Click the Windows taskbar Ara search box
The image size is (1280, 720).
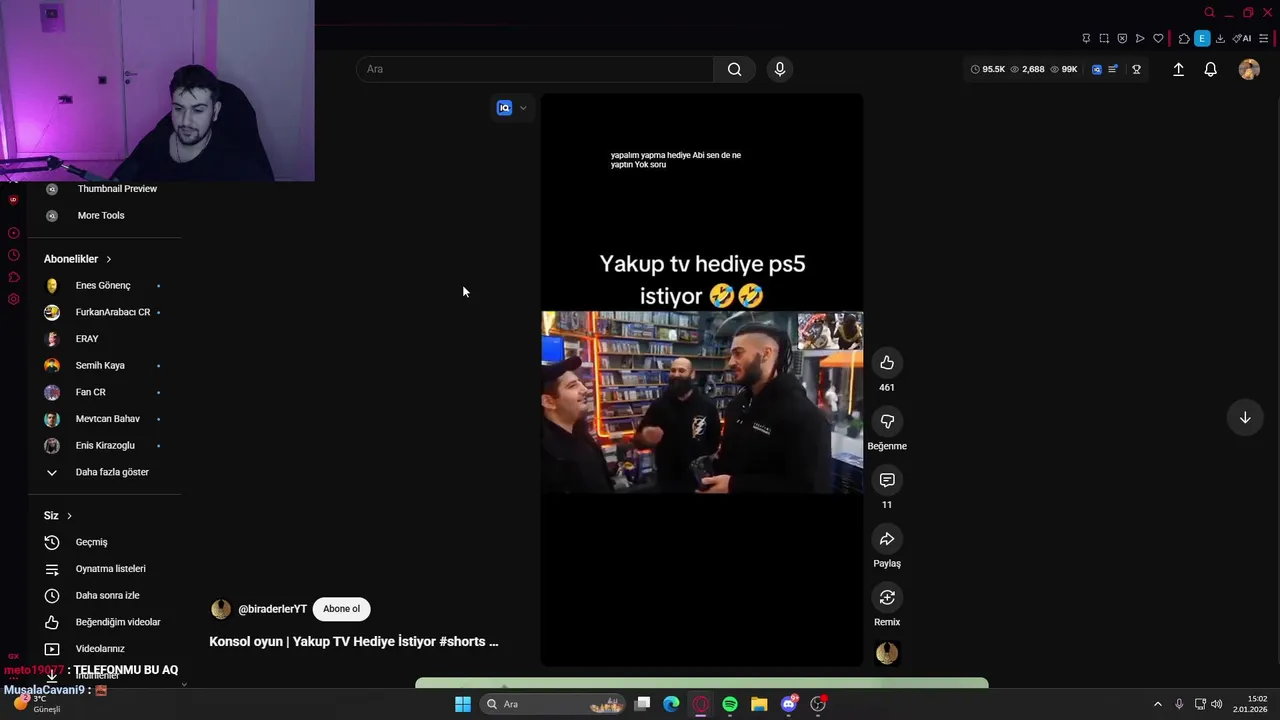tap(554, 704)
